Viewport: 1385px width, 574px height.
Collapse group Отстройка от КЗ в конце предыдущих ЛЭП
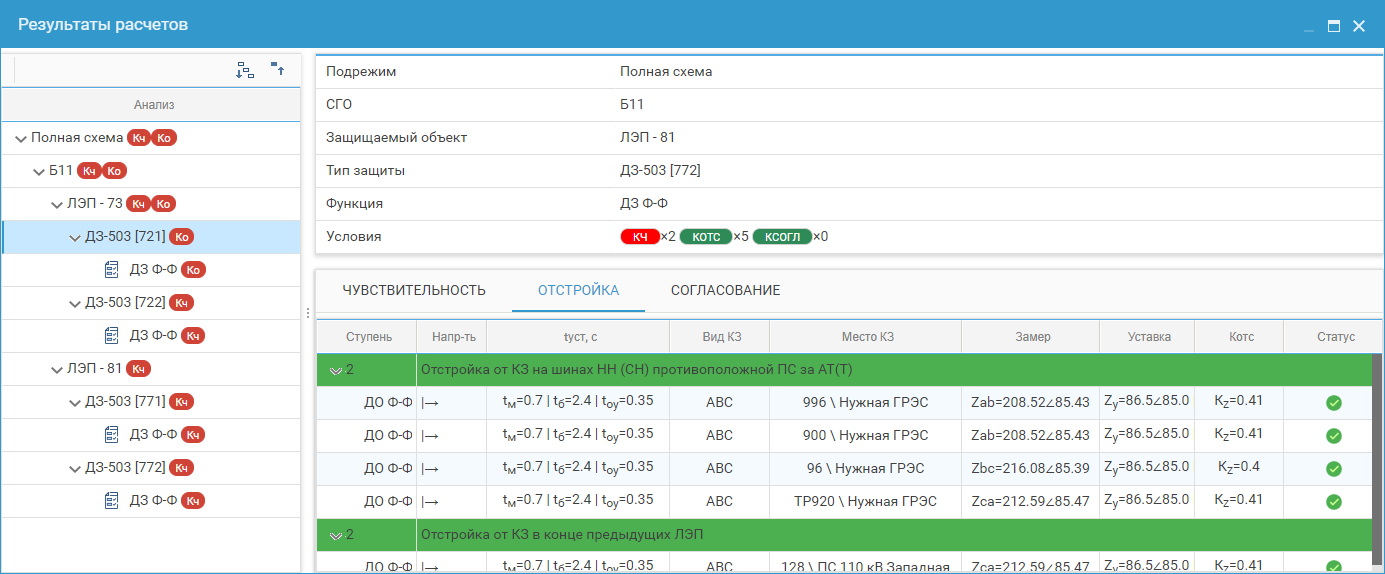click(x=336, y=535)
